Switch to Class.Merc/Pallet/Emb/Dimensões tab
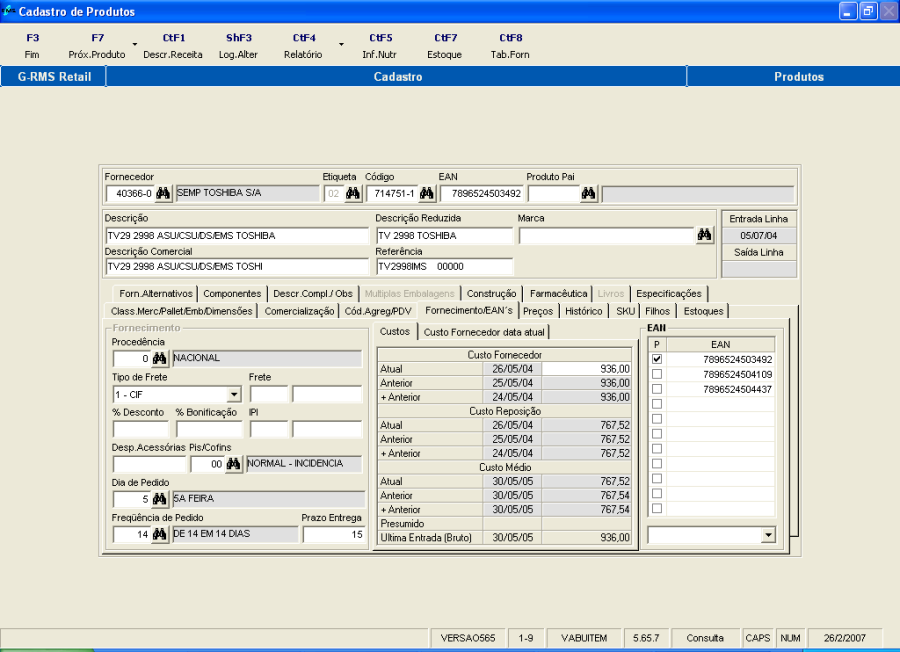Screen dimensions: 900x652 pyautogui.click(x=181, y=311)
